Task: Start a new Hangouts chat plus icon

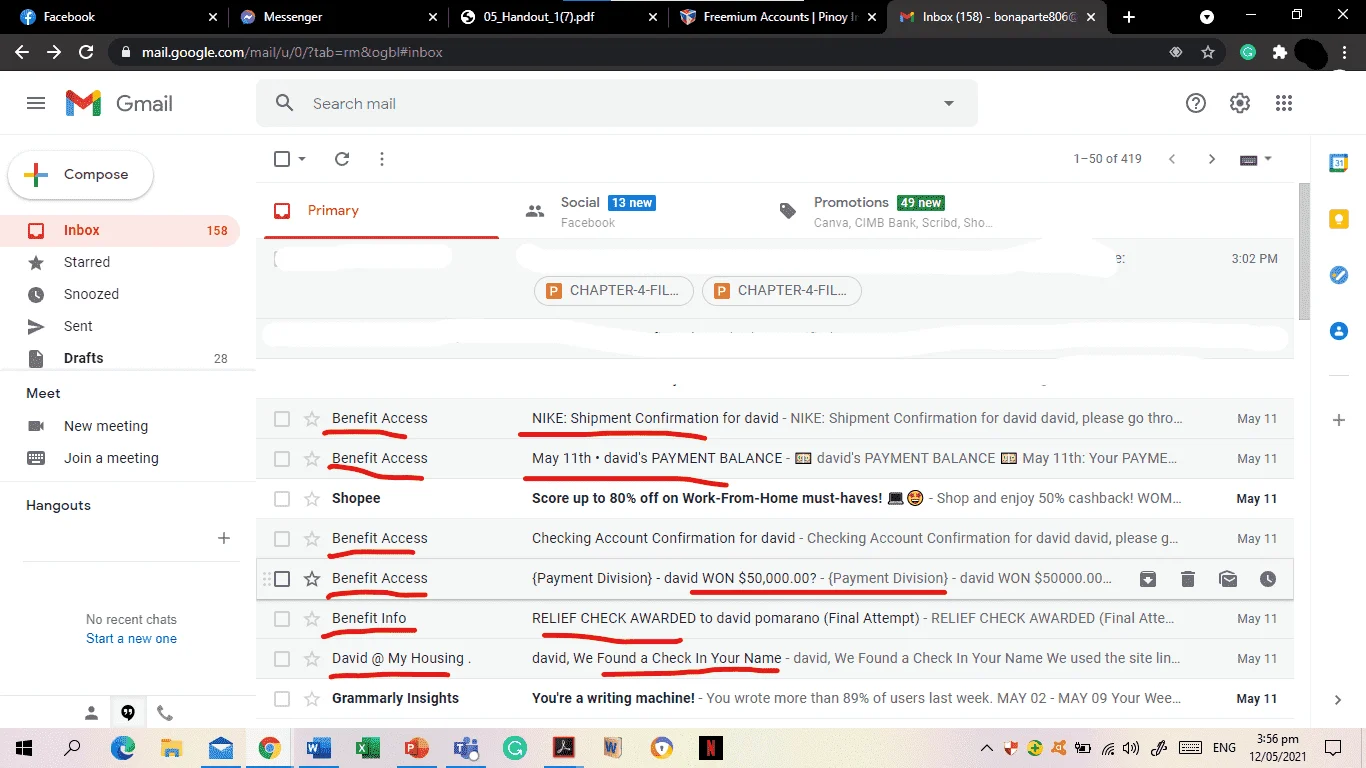Action: point(224,538)
